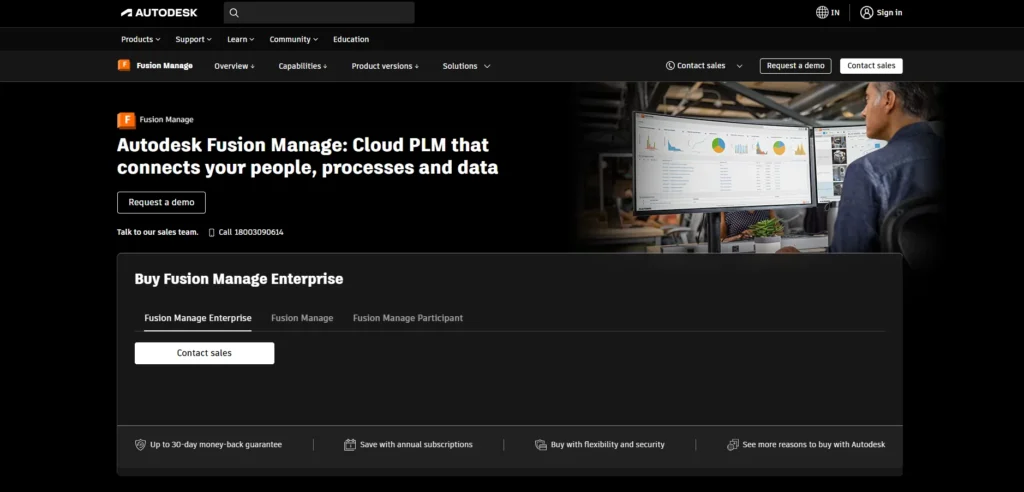Click the white Contact sales header button
This screenshot has height=492, width=1024.
tap(871, 65)
